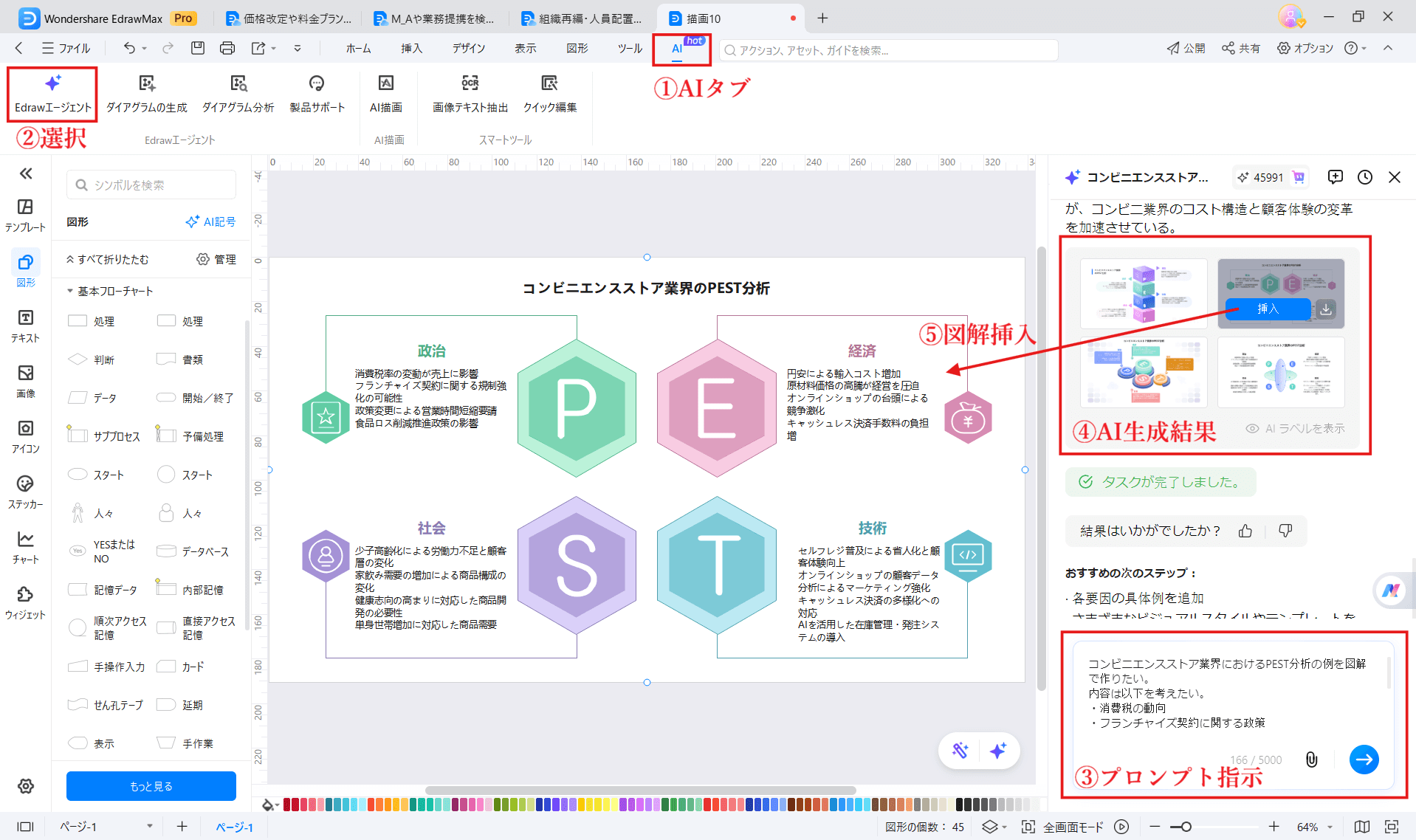The width and height of the screenshot is (1416, 840).
Task: Click the もっと見る button
Action: tap(151, 785)
